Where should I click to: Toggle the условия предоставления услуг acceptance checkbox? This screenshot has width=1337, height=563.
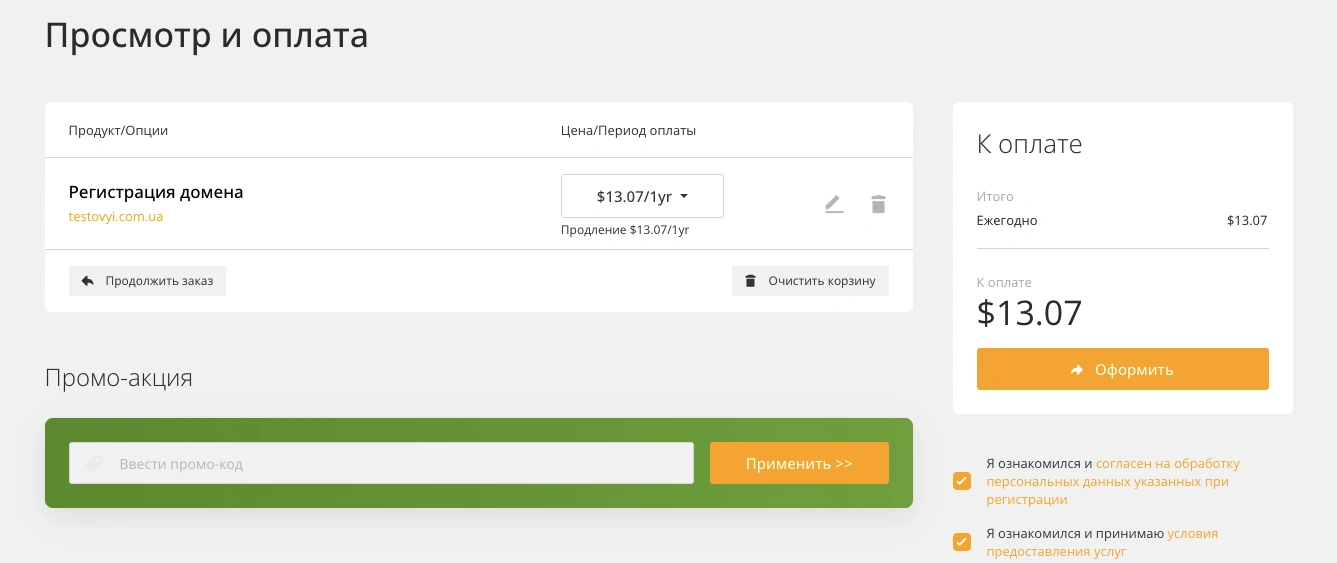[962, 542]
